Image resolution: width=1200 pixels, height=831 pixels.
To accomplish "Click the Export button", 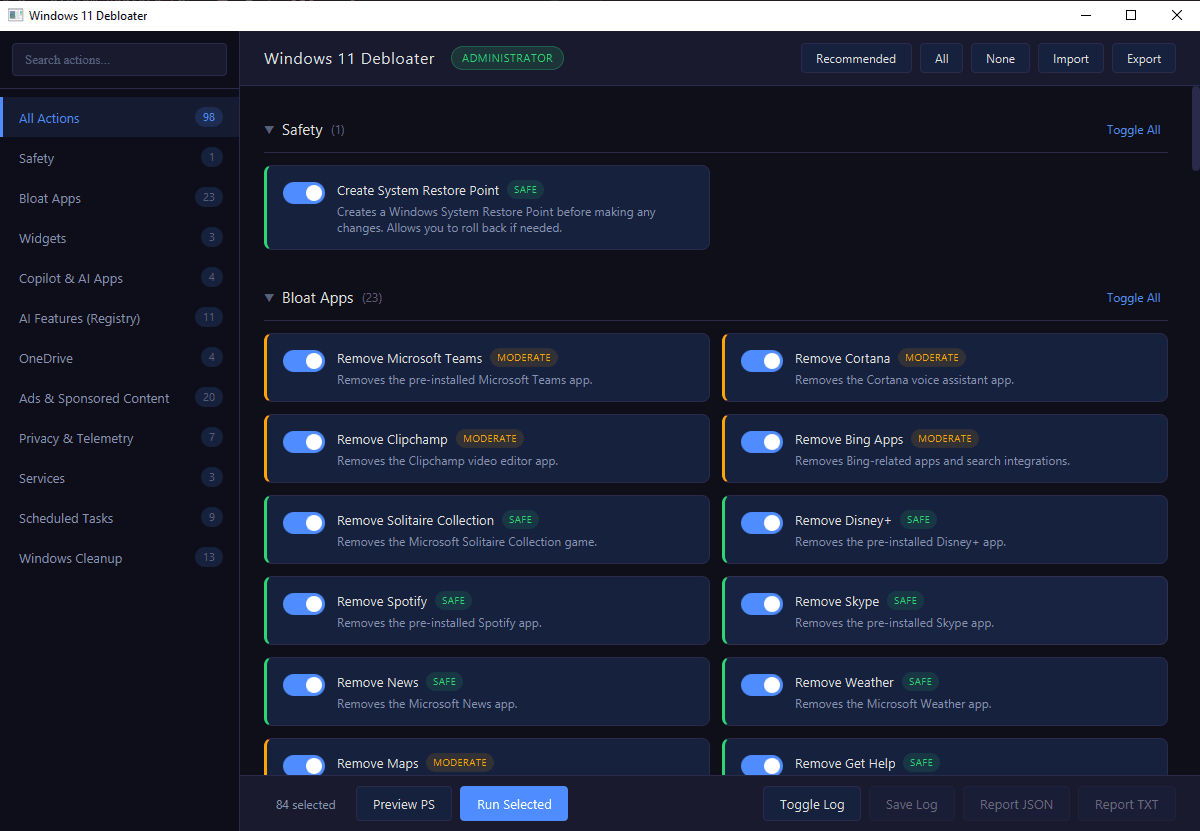I will click(1144, 59).
